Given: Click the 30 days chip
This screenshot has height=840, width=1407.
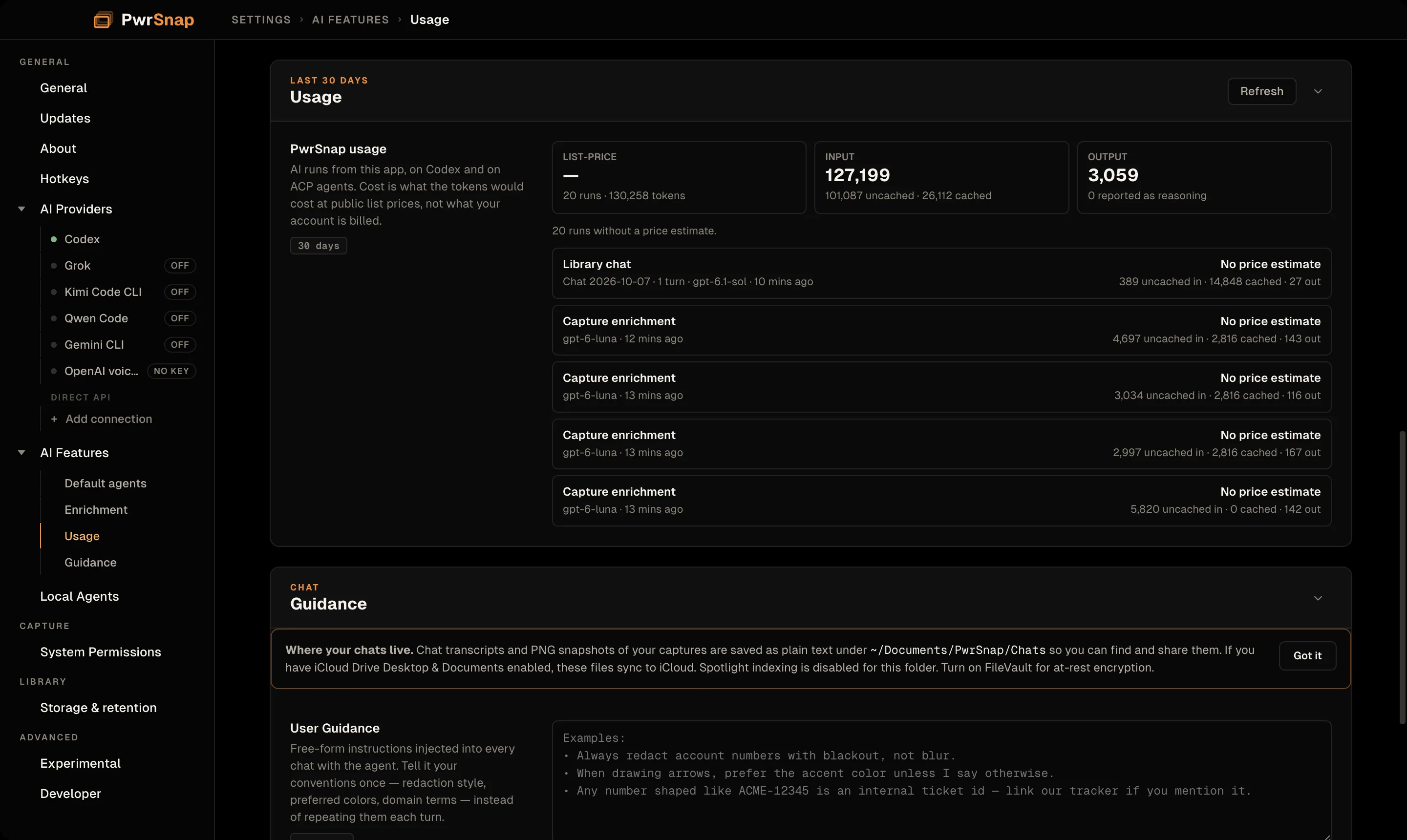Looking at the screenshot, I should [x=319, y=246].
